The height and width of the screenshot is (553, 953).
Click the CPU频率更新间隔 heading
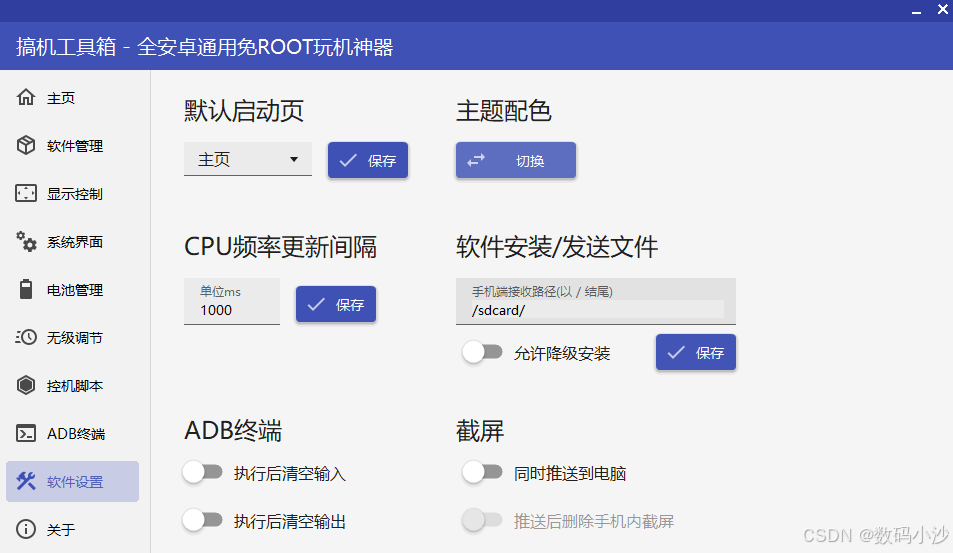pos(280,247)
